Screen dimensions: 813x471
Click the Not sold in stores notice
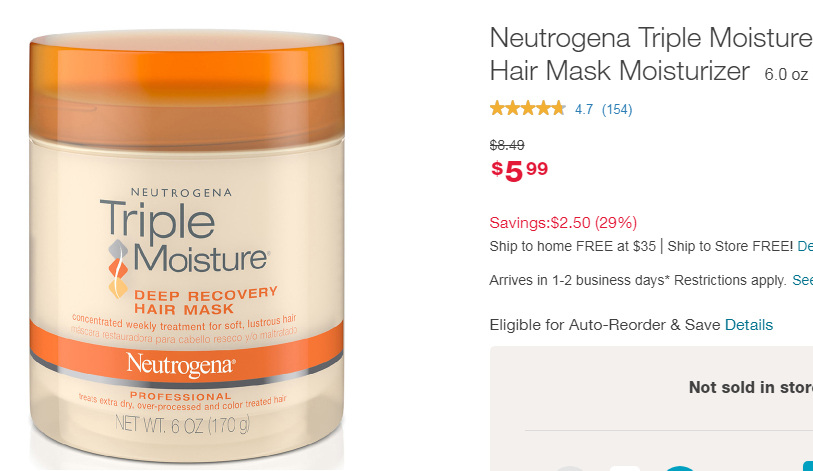[x=751, y=387]
